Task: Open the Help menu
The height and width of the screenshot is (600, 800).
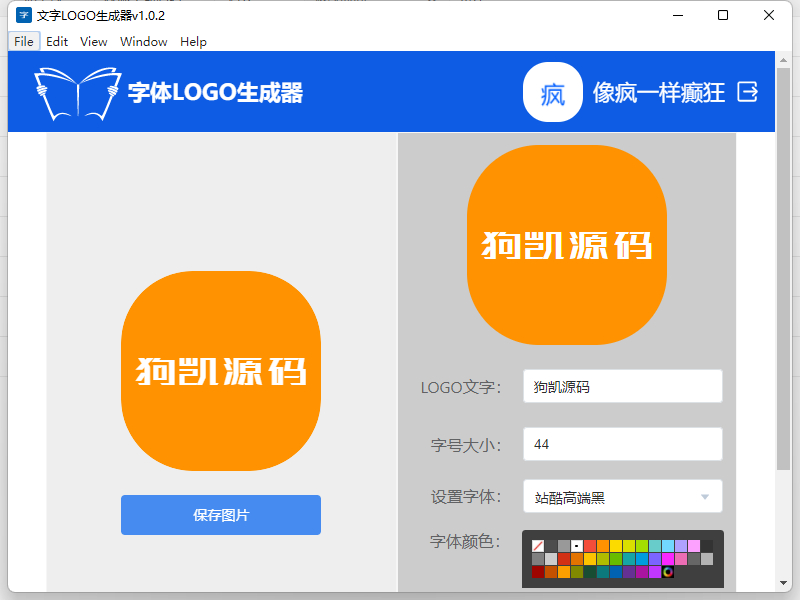Action: pyautogui.click(x=193, y=41)
